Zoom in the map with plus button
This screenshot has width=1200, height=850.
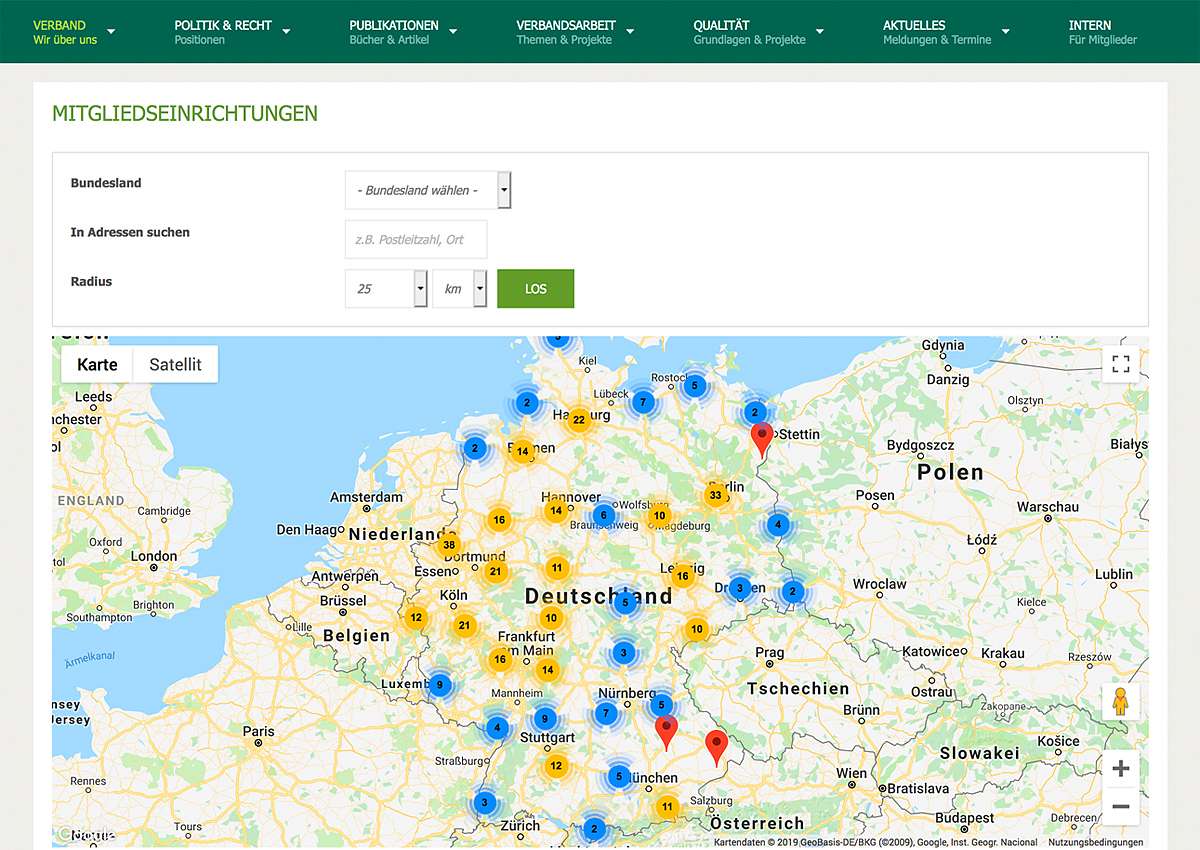(x=1121, y=769)
